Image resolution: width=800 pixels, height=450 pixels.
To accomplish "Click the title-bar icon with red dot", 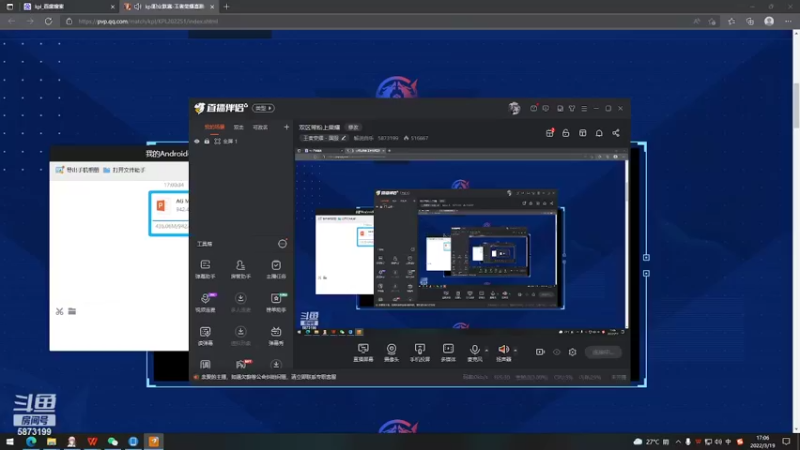I will point(533,108).
